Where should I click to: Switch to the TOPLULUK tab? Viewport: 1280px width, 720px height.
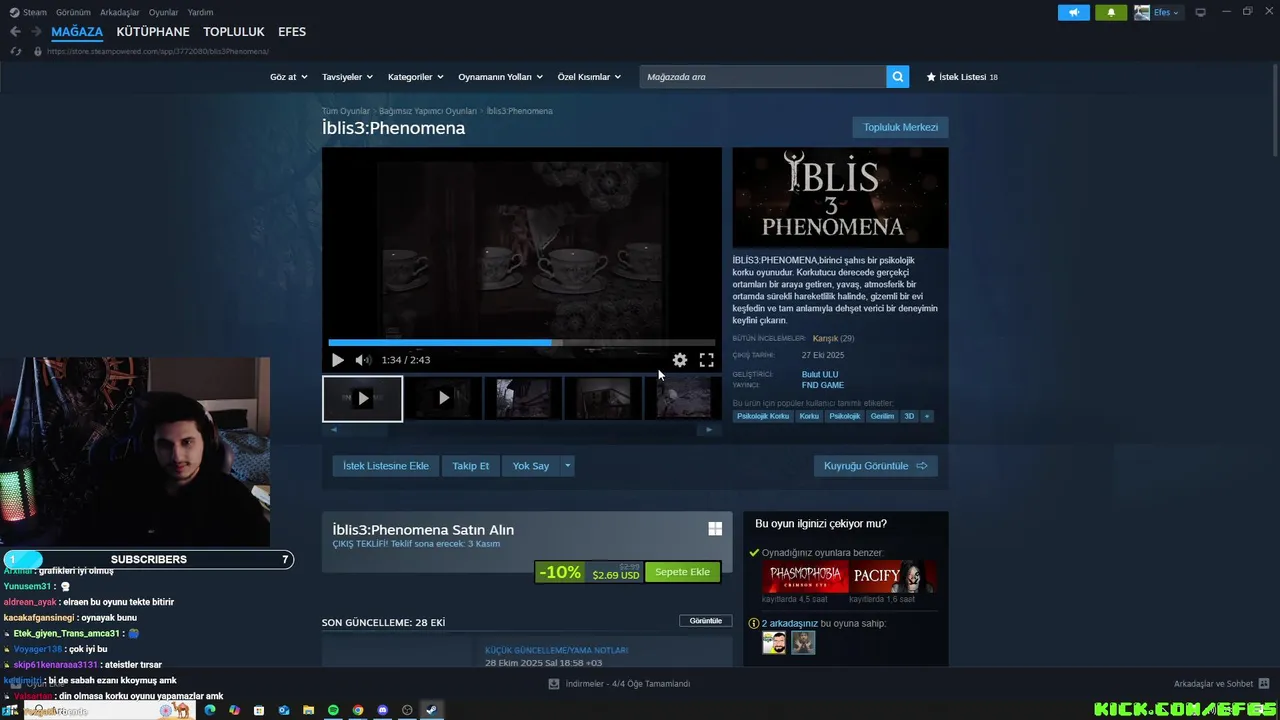(x=234, y=32)
